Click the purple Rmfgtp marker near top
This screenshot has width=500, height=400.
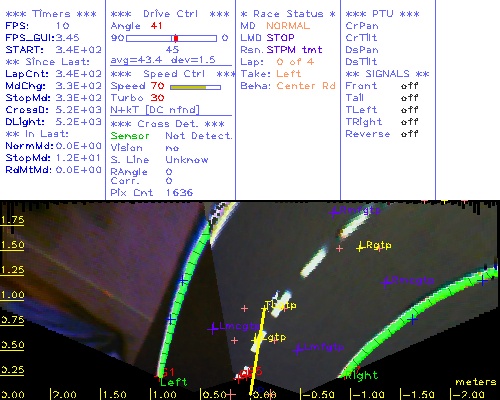(334, 212)
